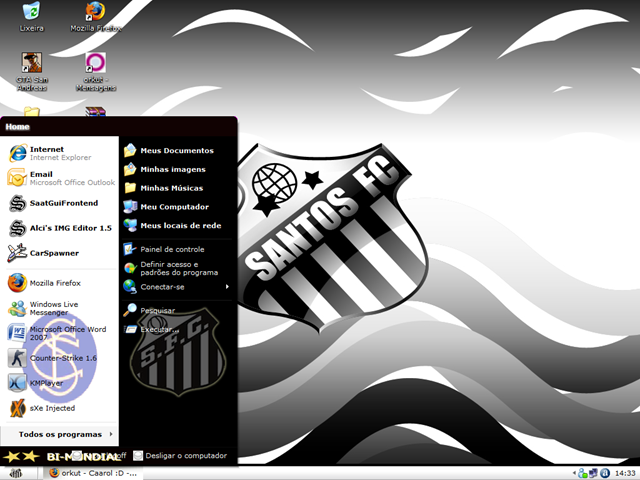Screen dimensions: 640x480
Task: Click the Internet Explorer icon in Start menu
Action: (x=18, y=153)
